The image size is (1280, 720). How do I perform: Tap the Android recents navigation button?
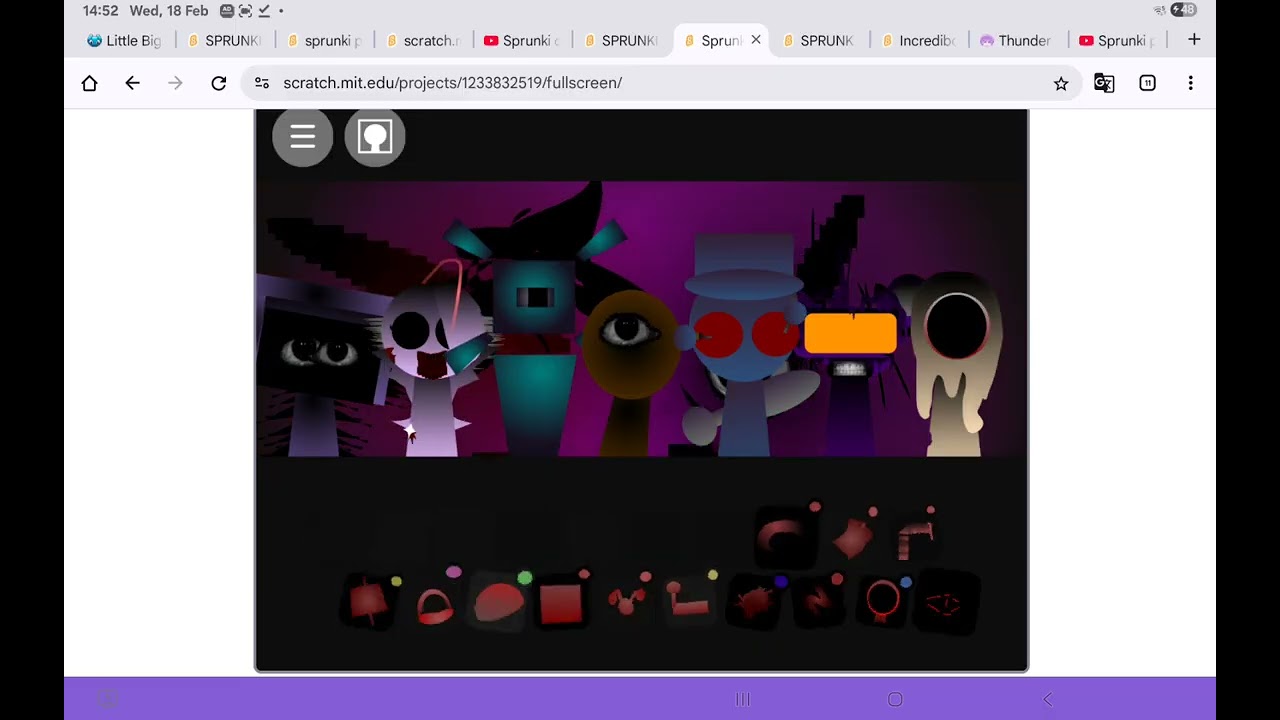pos(742,699)
